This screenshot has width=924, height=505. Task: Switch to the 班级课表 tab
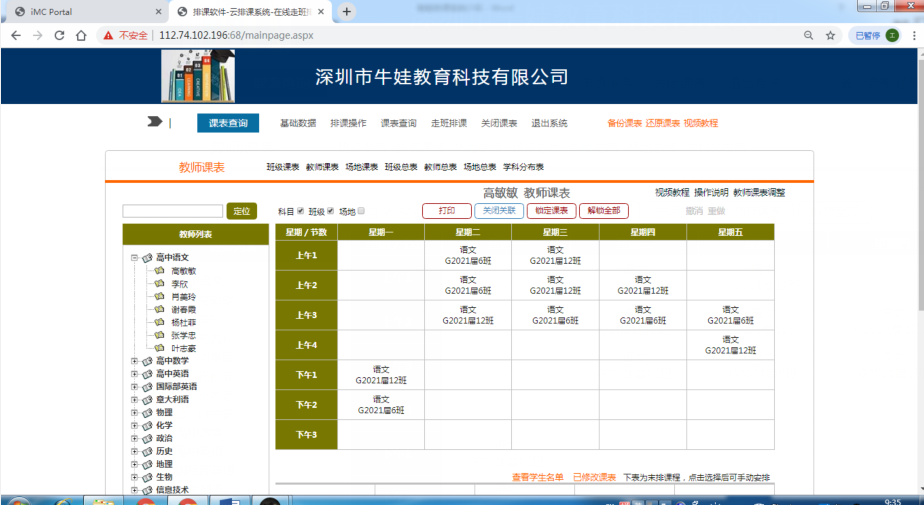(283, 167)
